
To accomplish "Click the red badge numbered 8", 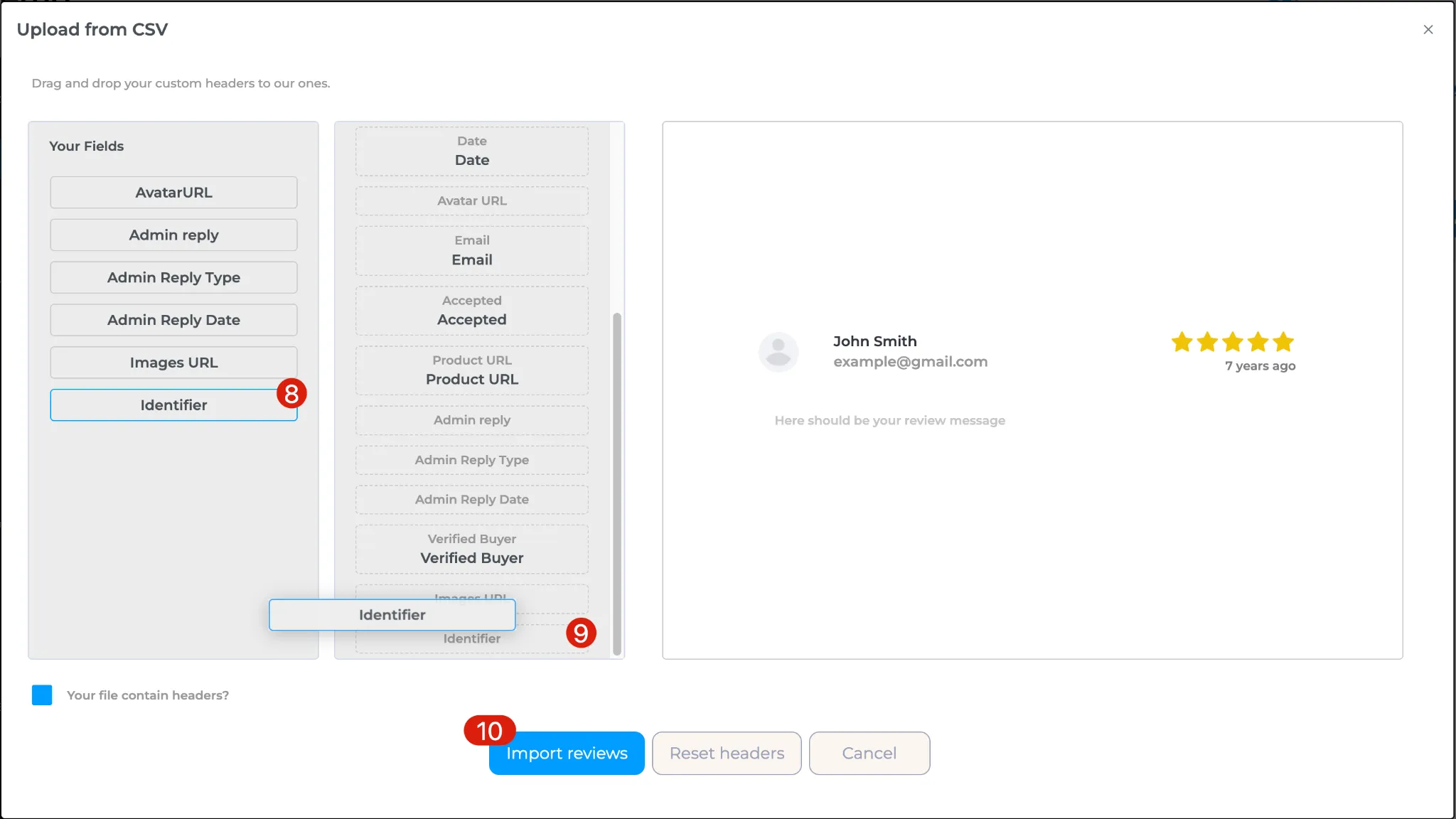I will pos(292,395).
